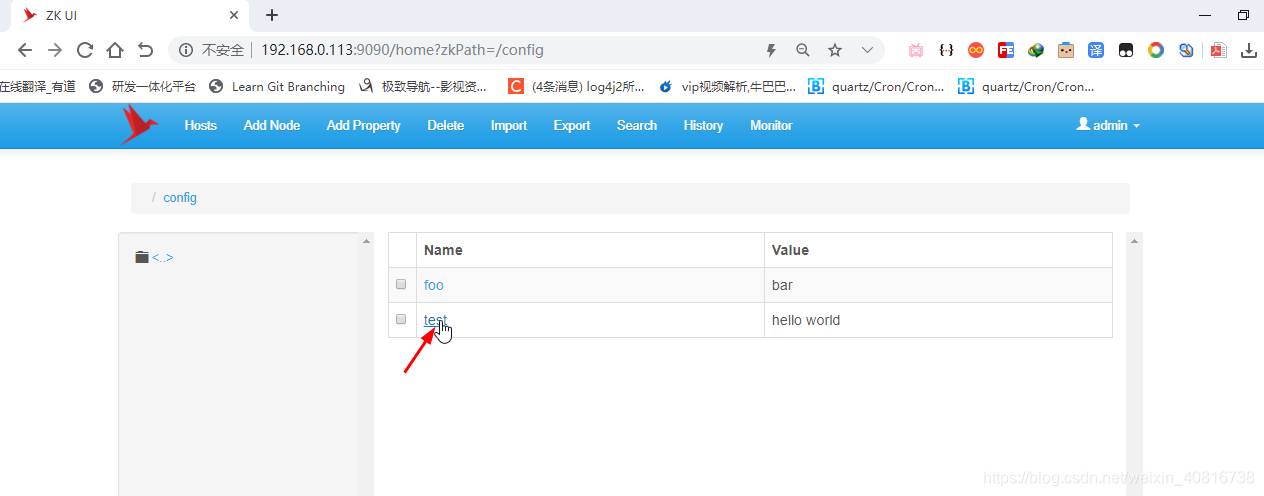Image resolution: width=1264 pixels, height=496 pixels.
Task: Click the left tree panel scrollbar
Action: click(366, 365)
